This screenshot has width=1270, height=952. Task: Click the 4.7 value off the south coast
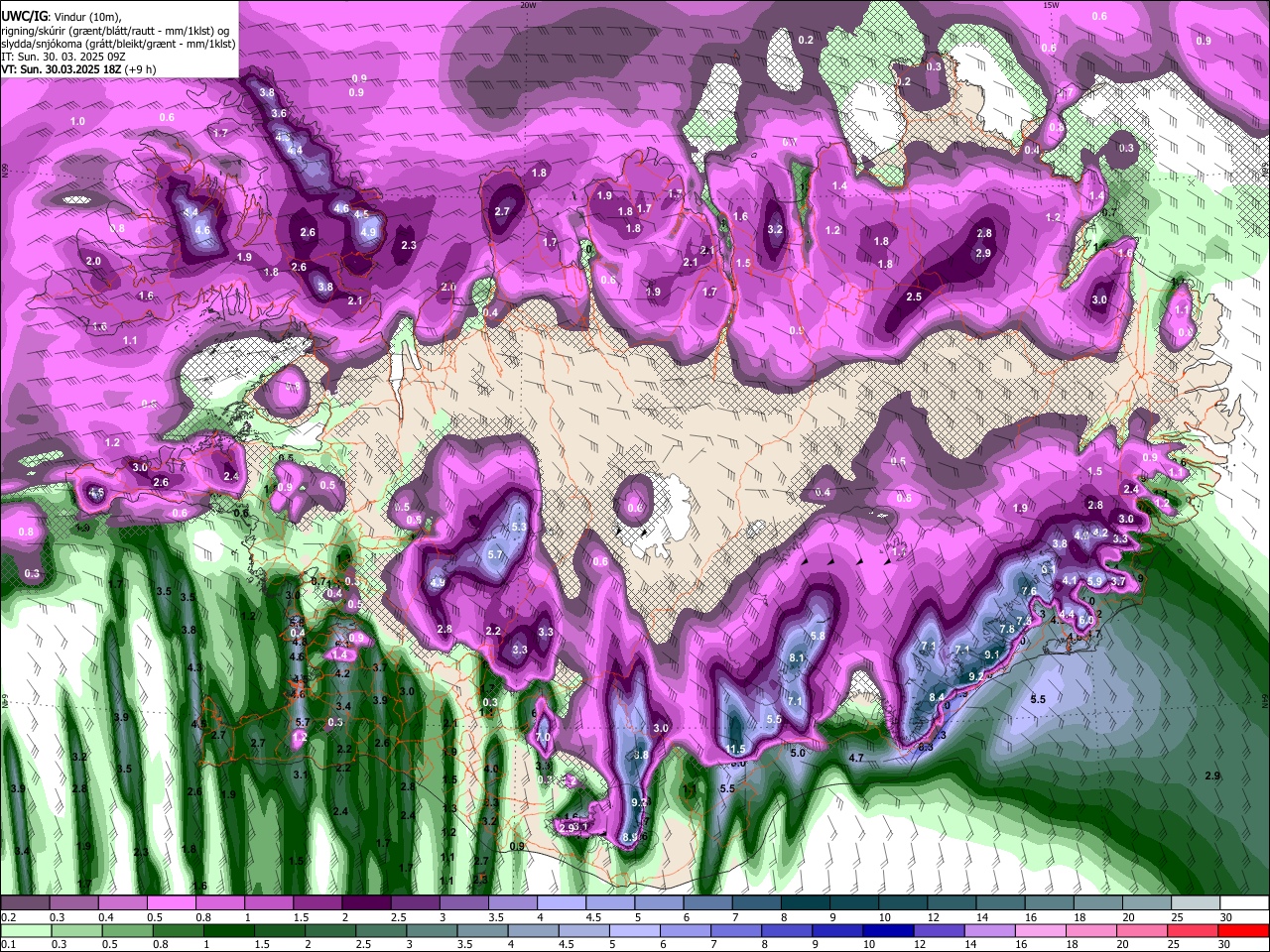[x=856, y=758]
